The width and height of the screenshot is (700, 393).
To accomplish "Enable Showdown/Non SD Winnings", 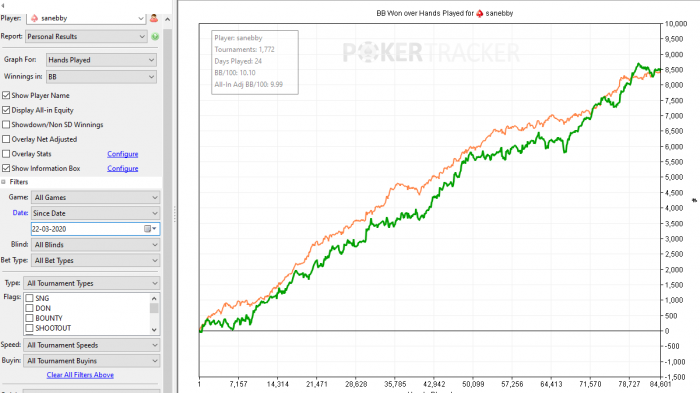I will pos(6,125).
